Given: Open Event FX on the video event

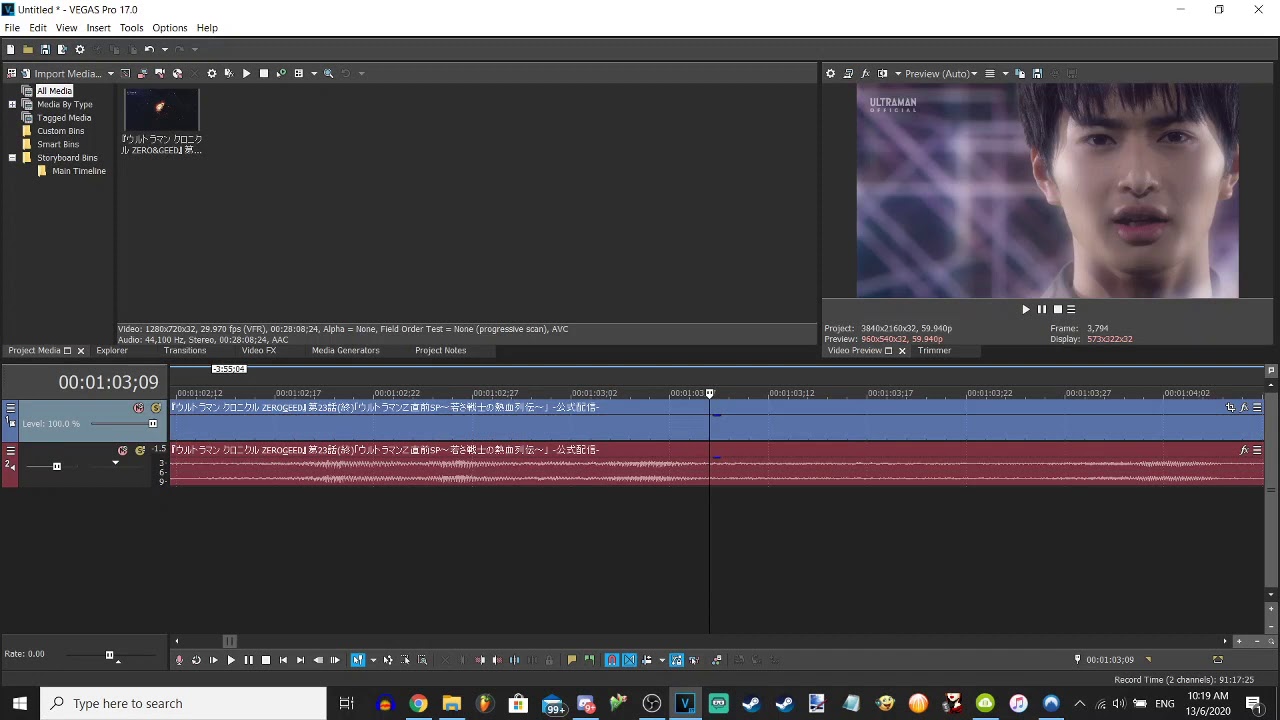Looking at the screenshot, I should click(1244, 407).
